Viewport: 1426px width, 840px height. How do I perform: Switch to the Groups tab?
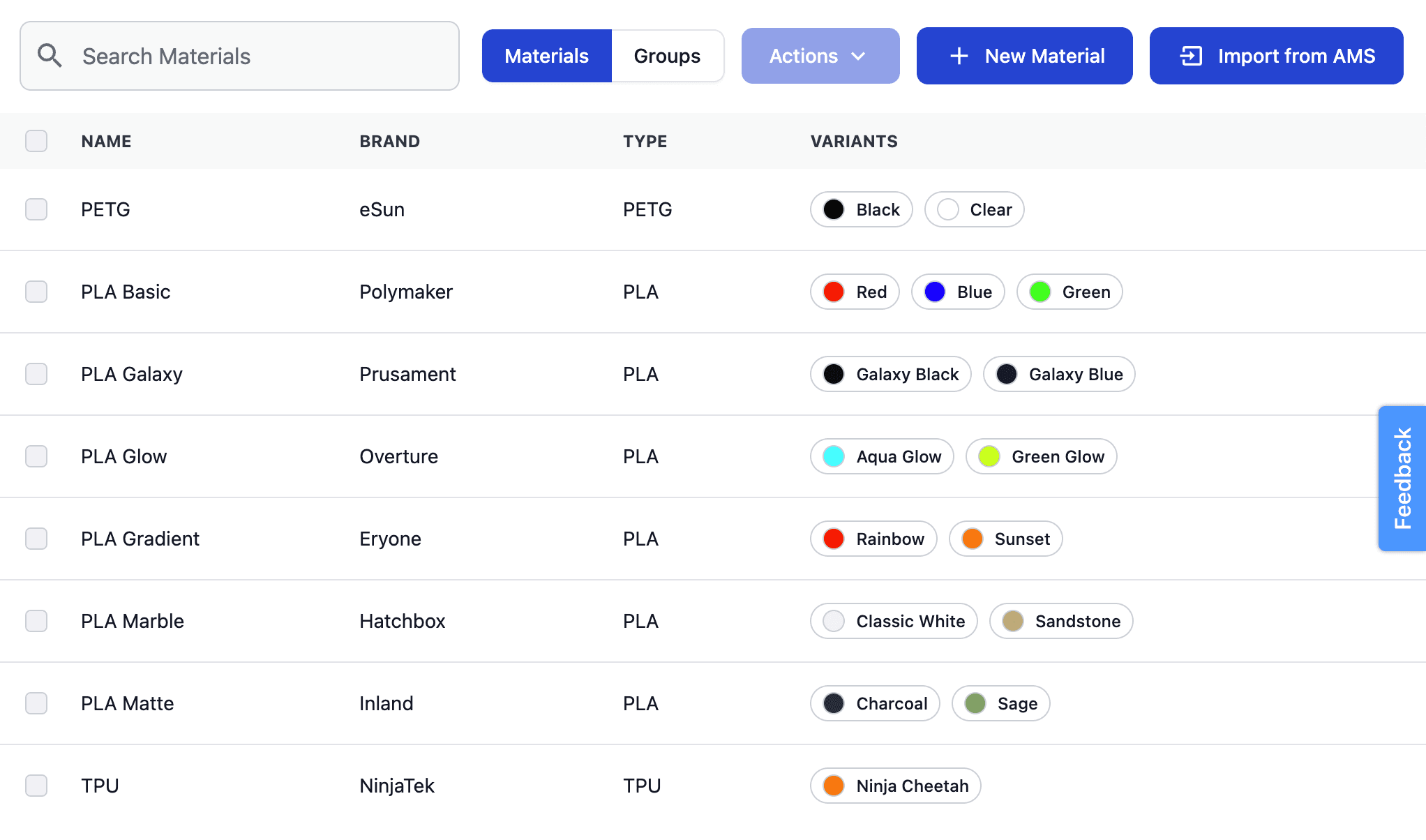(667, 56)
